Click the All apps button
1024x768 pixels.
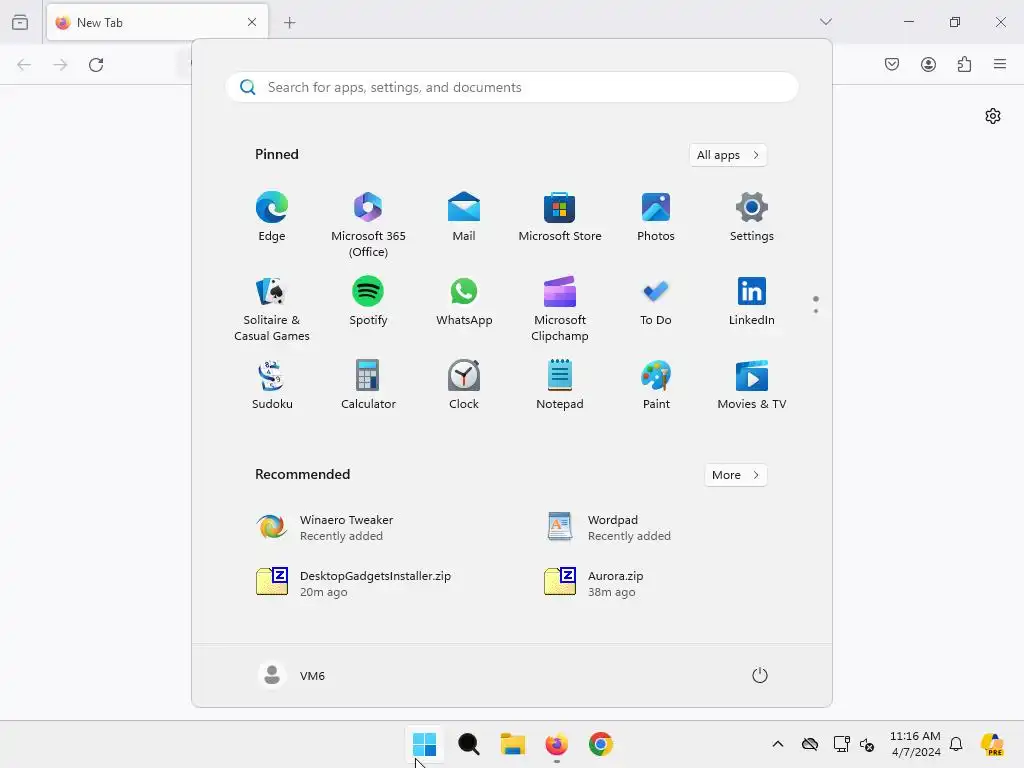click(x=728, y=155)
